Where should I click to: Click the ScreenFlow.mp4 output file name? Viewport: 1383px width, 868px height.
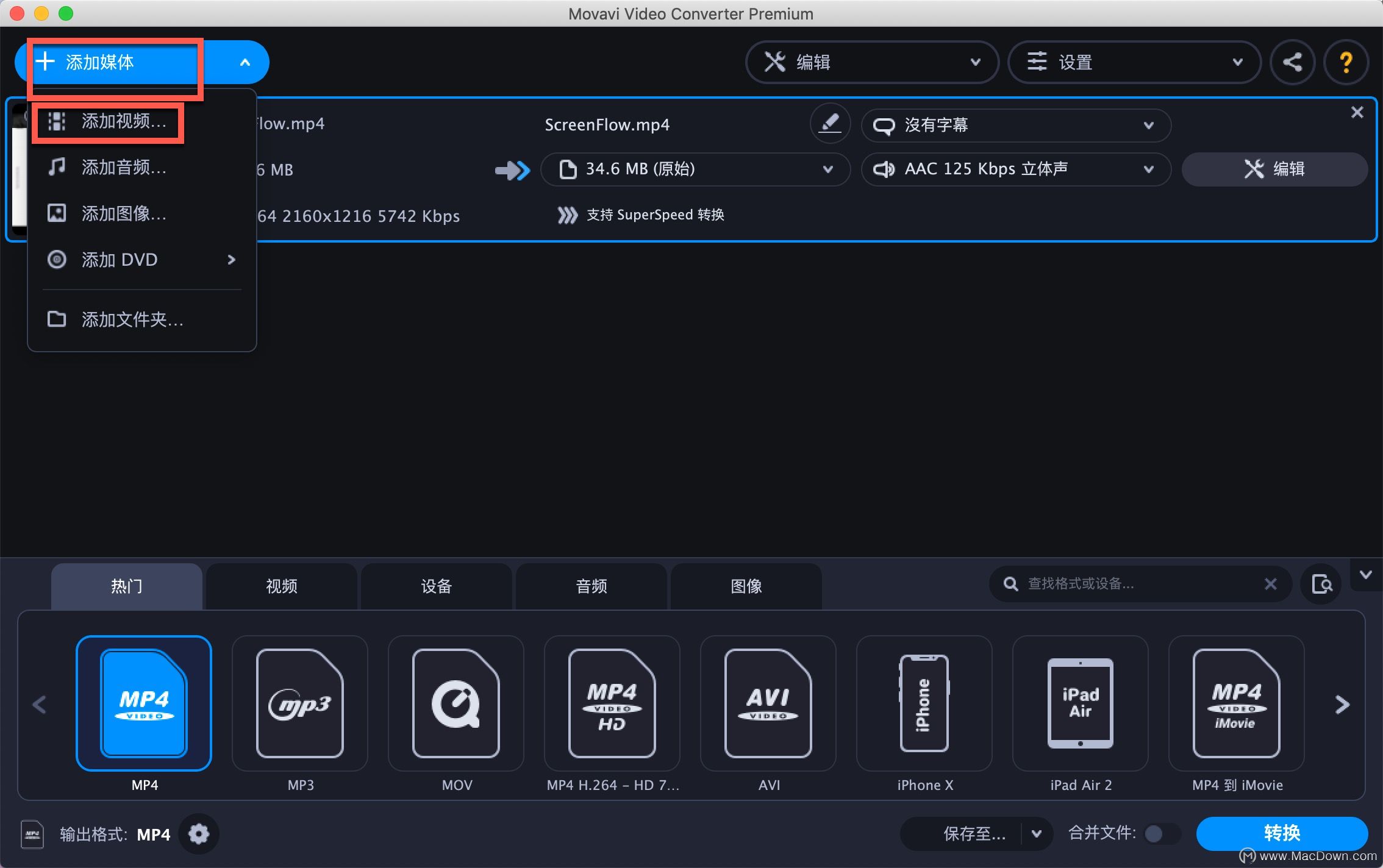[x=607, y=125]
